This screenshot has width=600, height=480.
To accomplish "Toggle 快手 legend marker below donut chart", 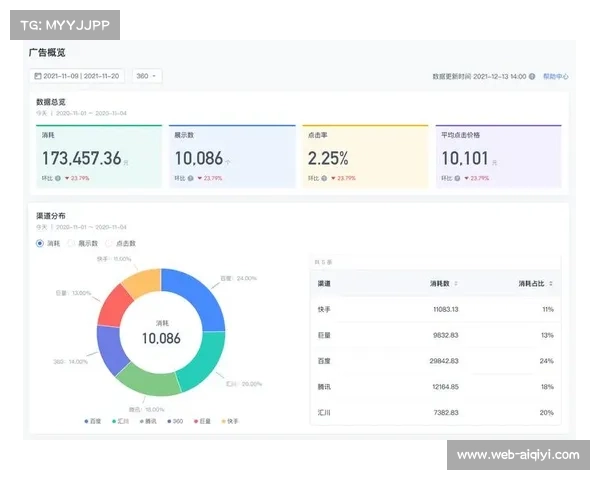I will coord(223,421).
